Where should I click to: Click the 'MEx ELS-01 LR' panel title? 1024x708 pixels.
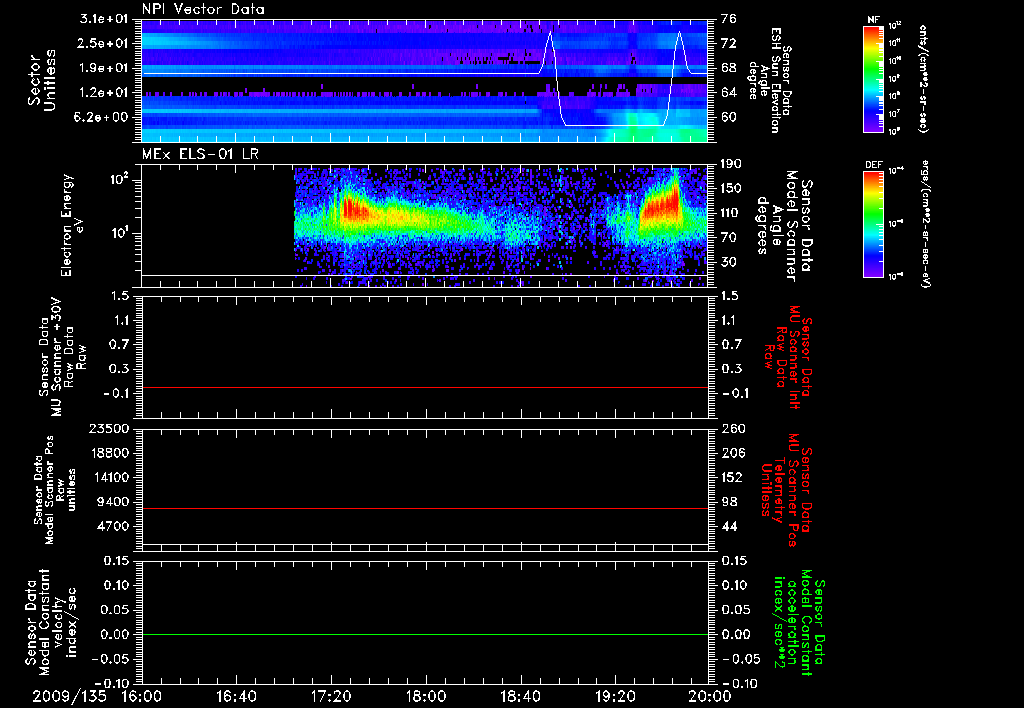click(199, 155)
